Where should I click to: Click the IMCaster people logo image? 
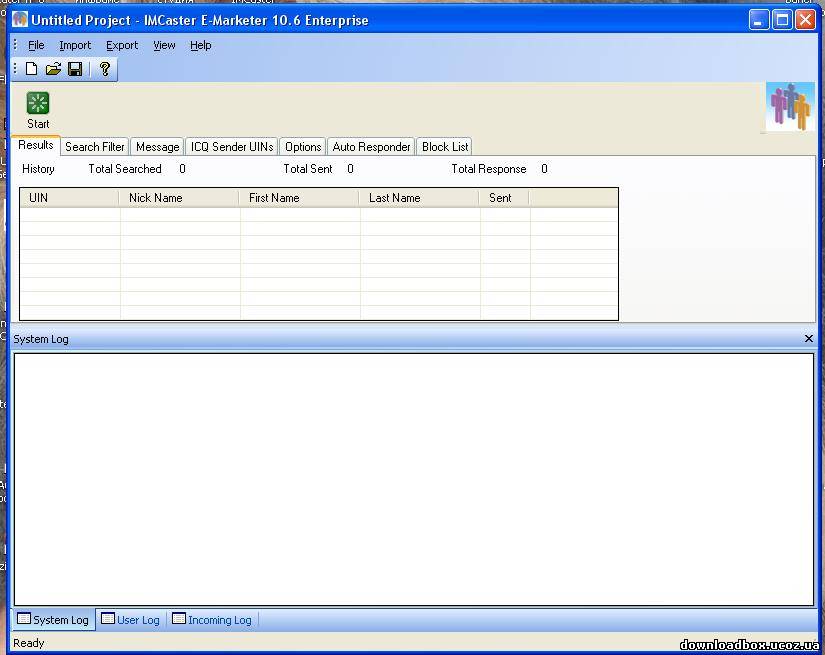pos(790,107)
